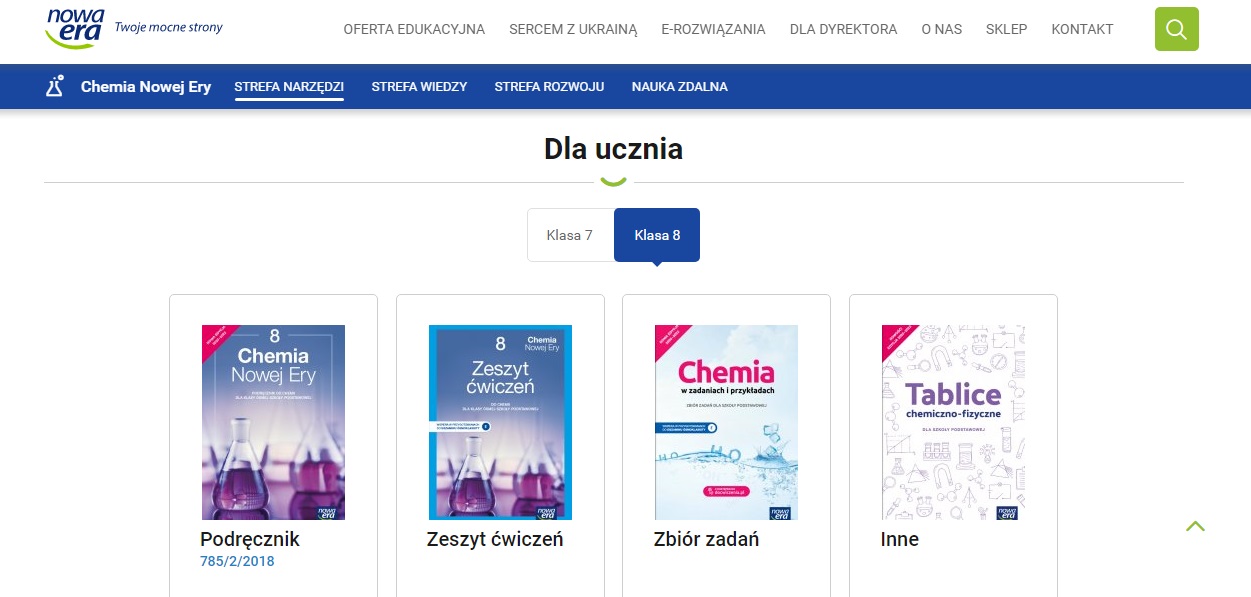
Task: Select Strefa Narzędzi section
Action: tap(289, 87)
